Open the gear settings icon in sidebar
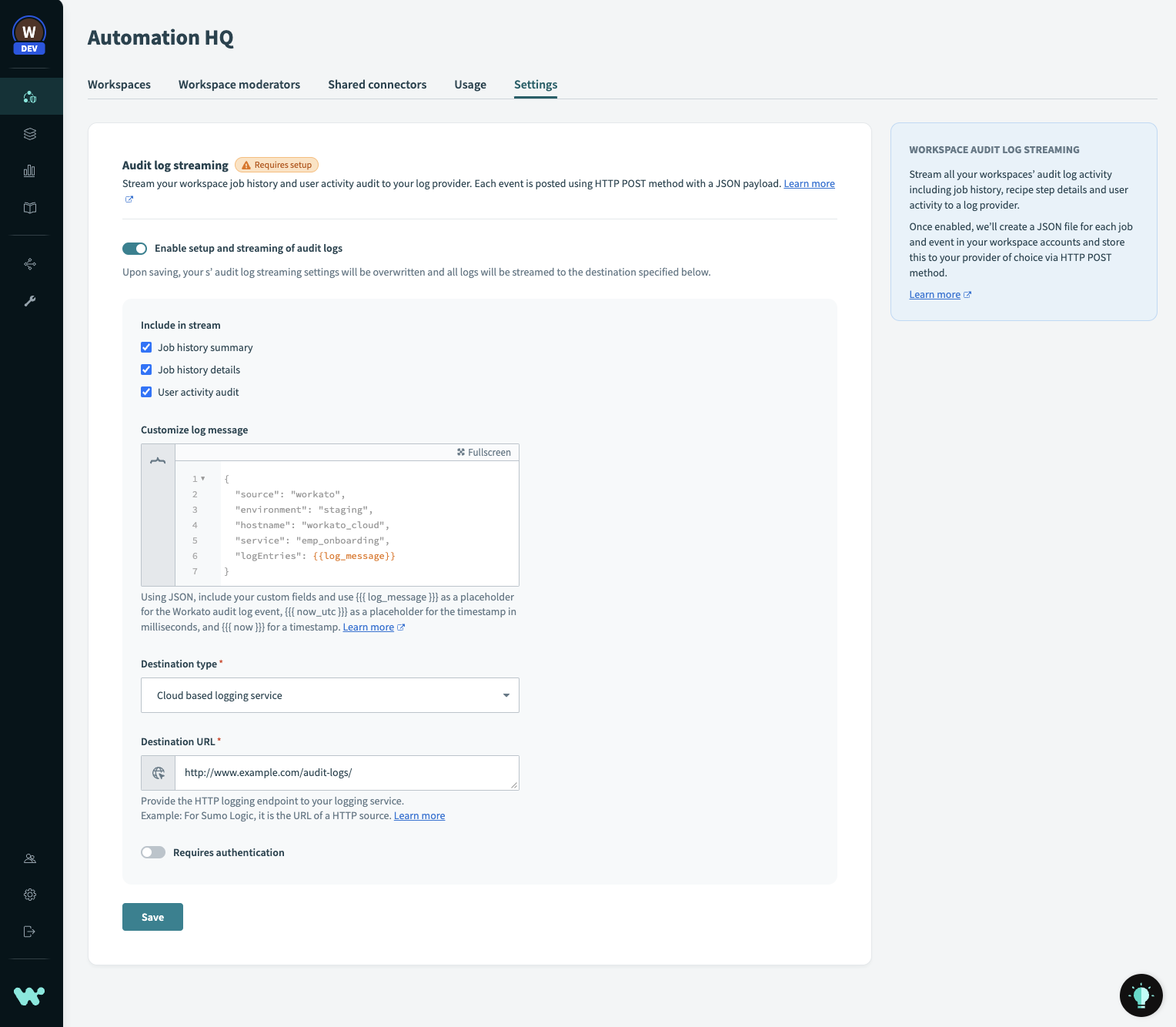Screen dimensions: 1176x1027 click(30, 895)
